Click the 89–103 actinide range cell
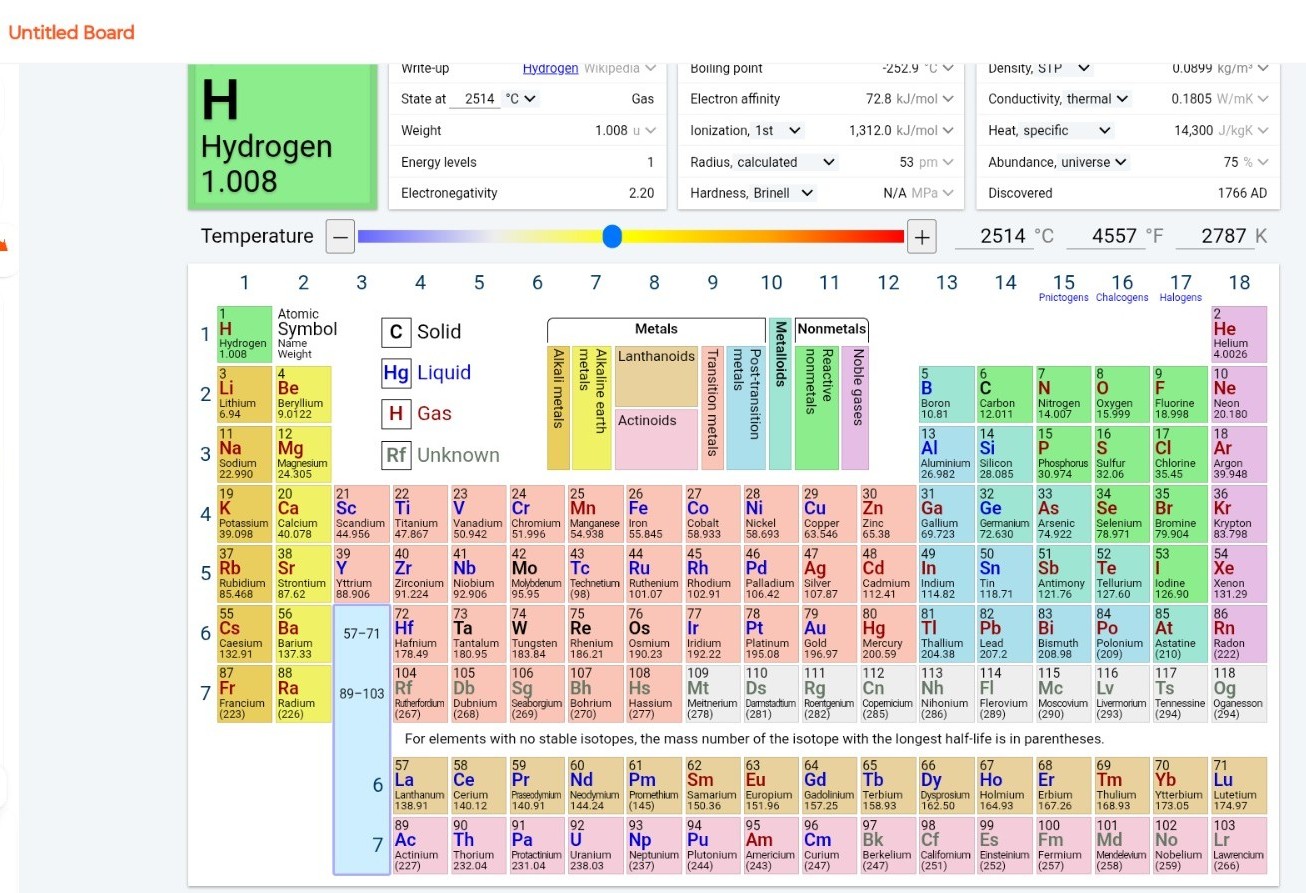The image size is (1306, 893). pos(361,694)
